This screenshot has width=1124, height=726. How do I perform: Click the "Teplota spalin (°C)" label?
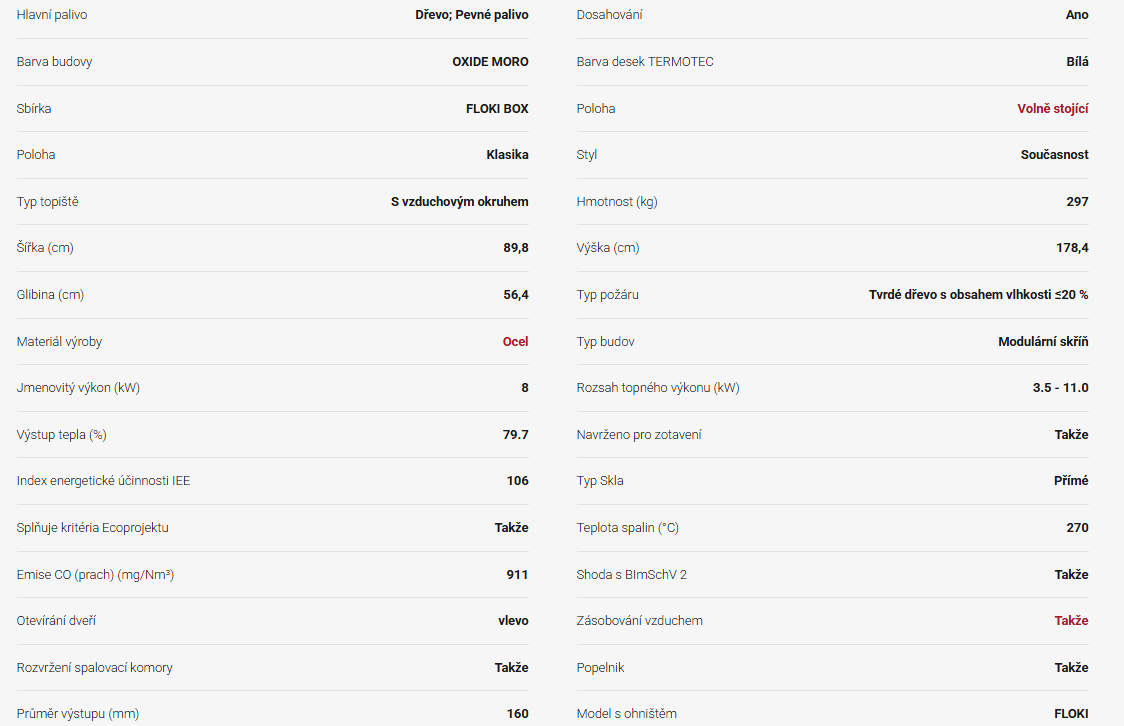pyautogui.click(x=627, y=527)
